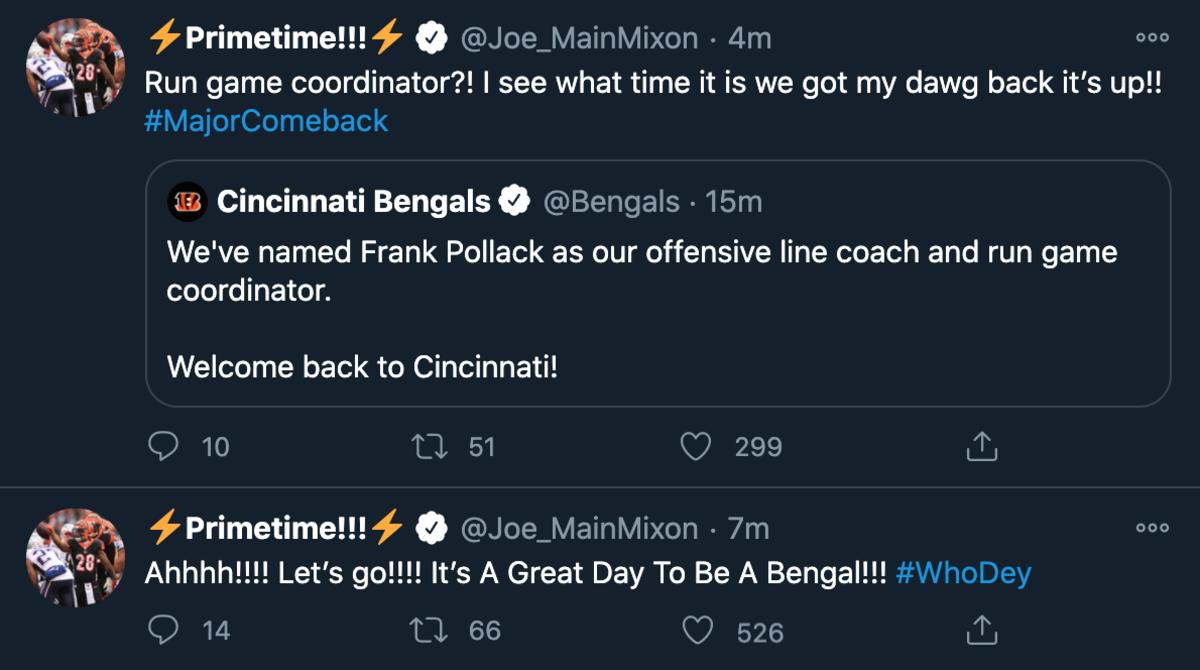Click the verified badge next to Cincinnati Bengals
The image size is (1200, 670).
tap(515, 200)
